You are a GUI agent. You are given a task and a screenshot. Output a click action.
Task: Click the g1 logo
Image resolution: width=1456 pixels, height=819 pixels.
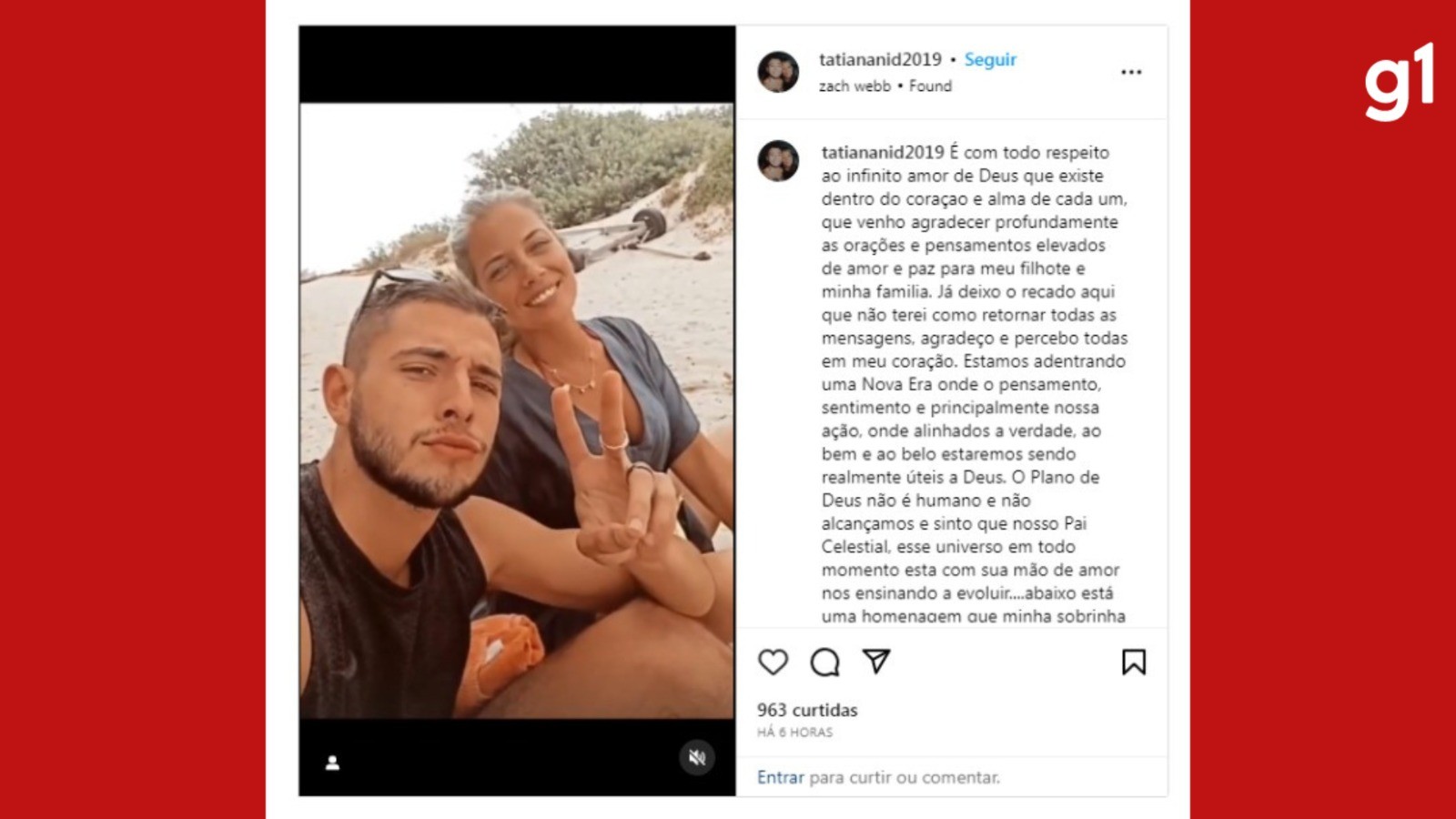(1400, 81)
